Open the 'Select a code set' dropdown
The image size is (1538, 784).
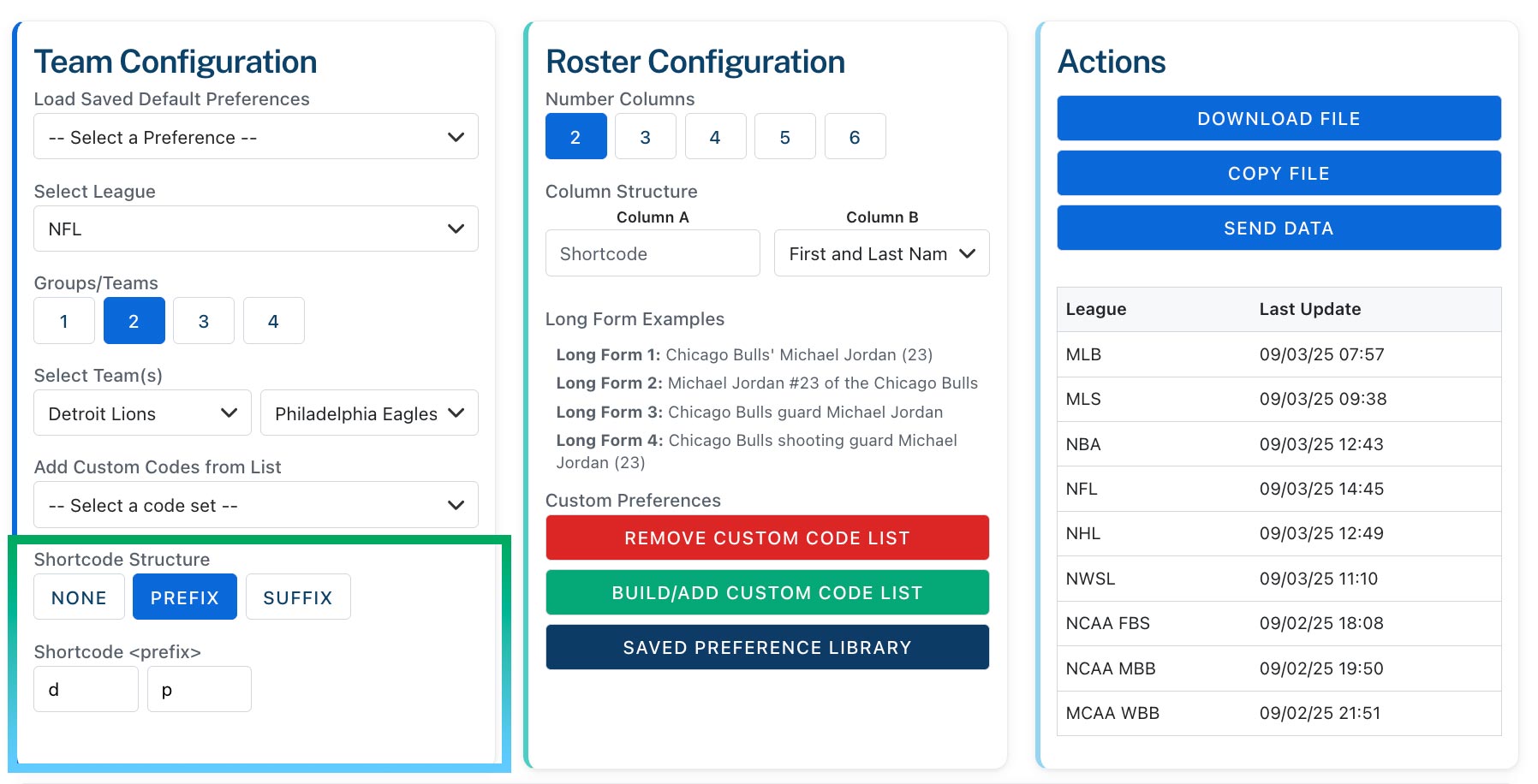click(x=254, y=505)
